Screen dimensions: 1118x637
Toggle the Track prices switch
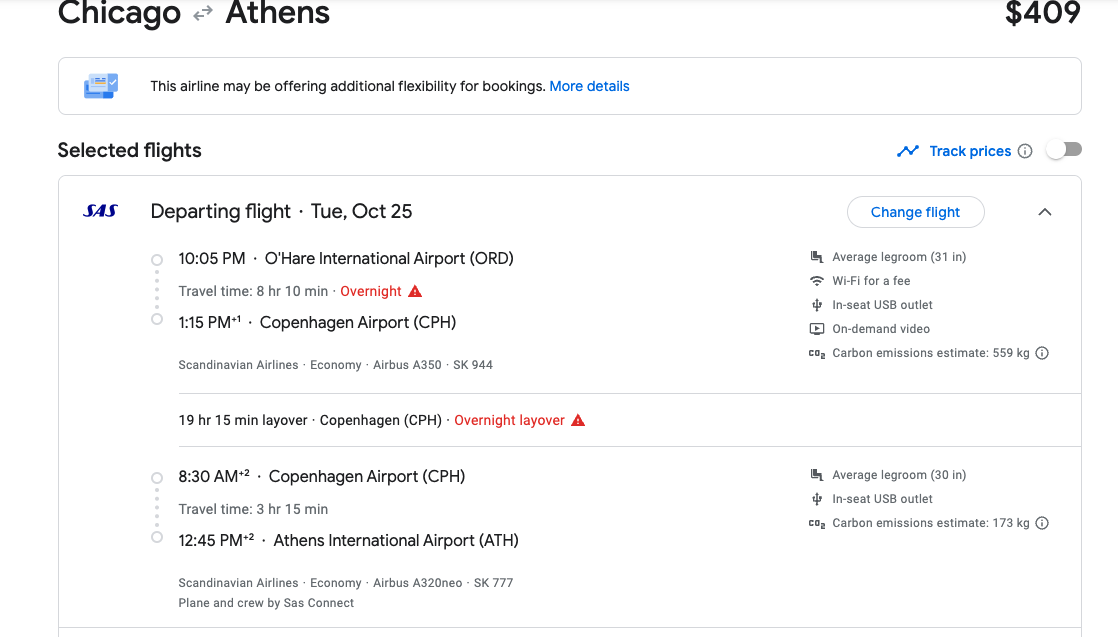(1064, 150)
